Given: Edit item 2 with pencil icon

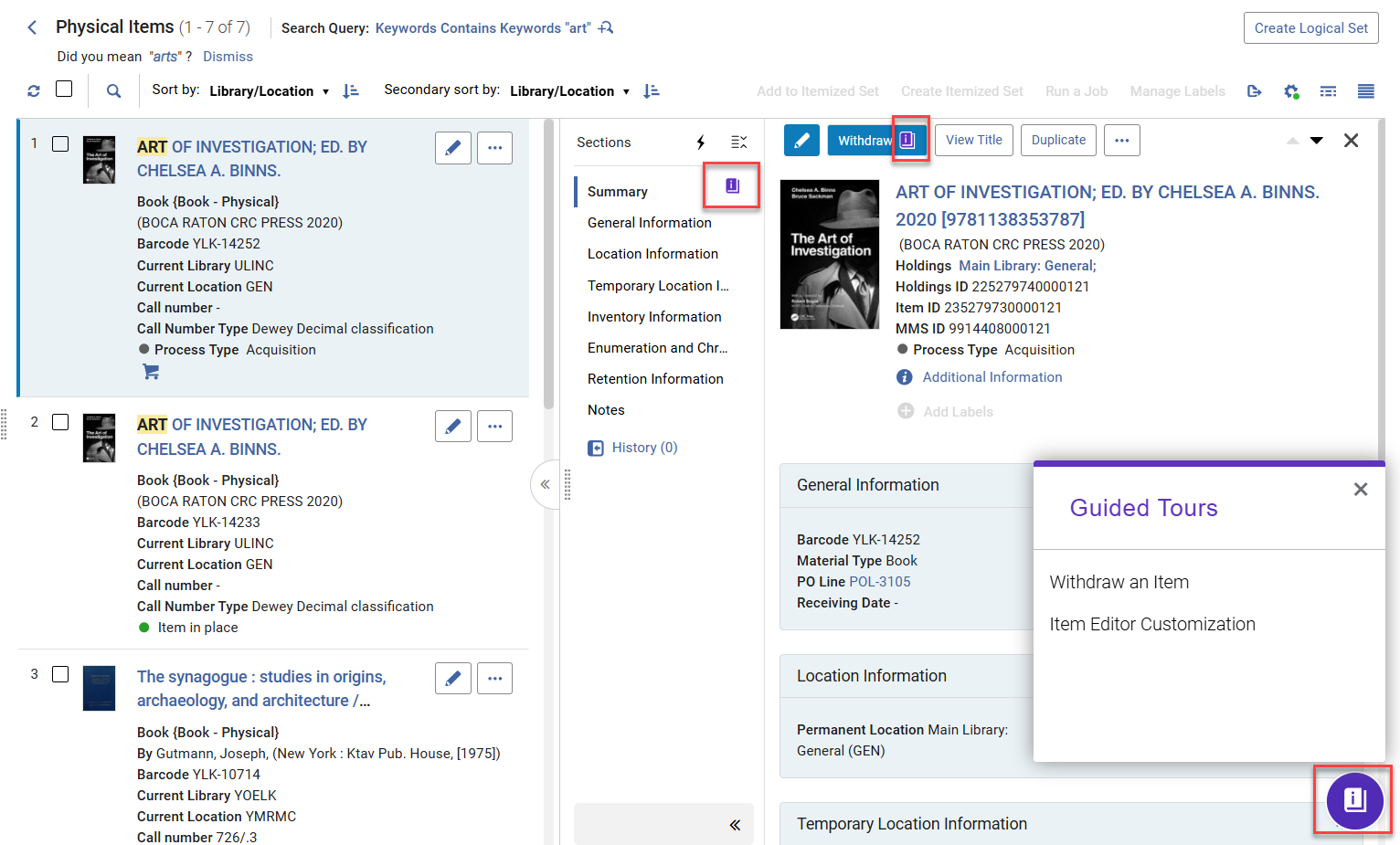Looking at the screenshot, I should point(453,426).
